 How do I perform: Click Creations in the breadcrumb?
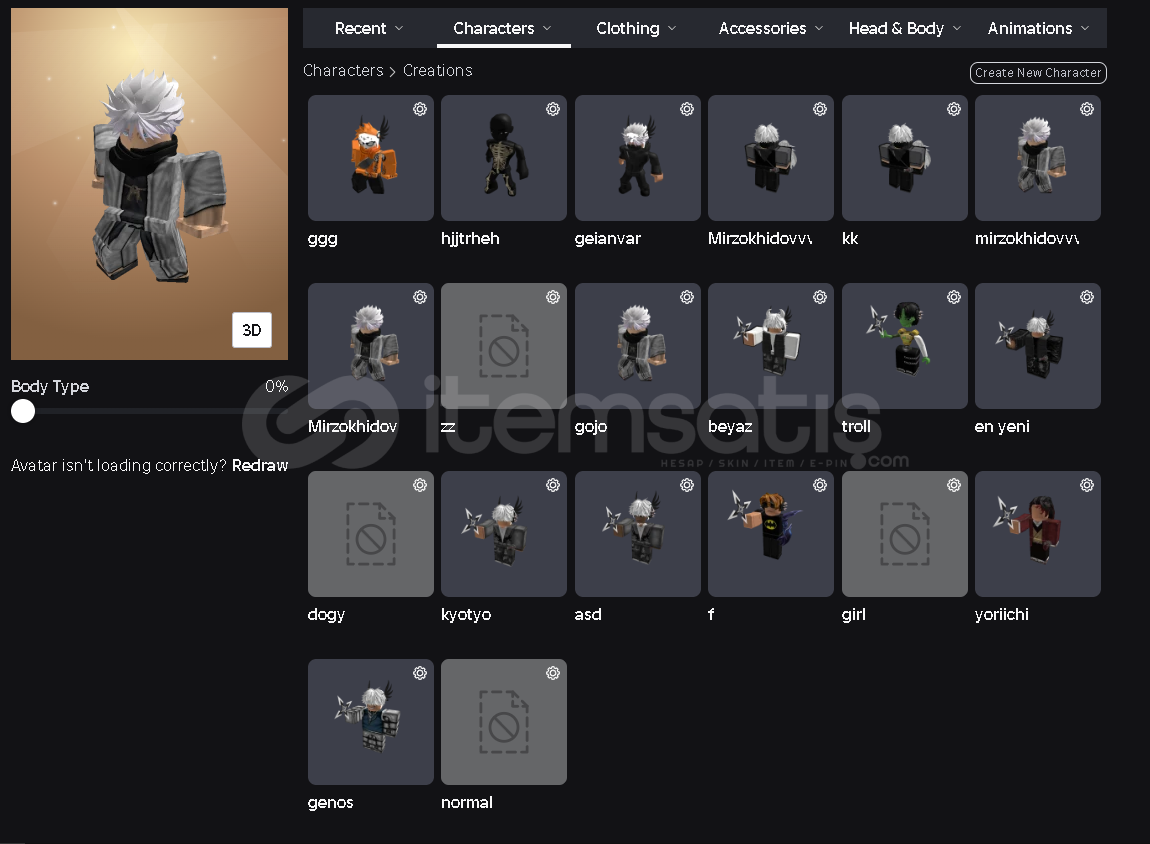tap(438, 70)
